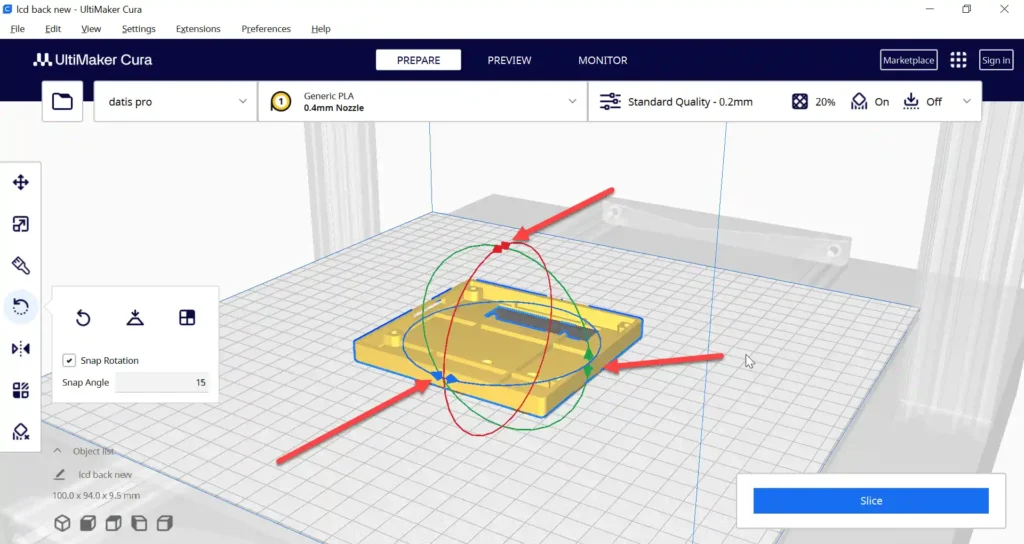Switch to right side view
This screenshot has width=1024, height=544.
[x=165, y=523]
